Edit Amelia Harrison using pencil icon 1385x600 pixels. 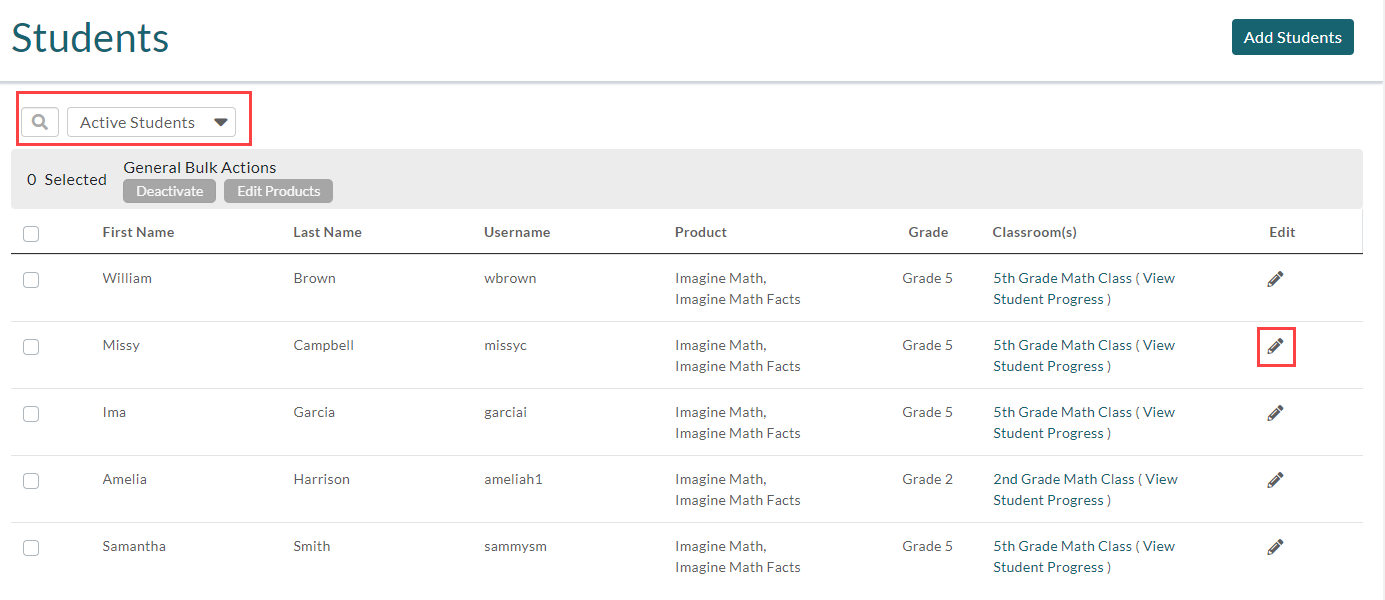coord(1275,480)
